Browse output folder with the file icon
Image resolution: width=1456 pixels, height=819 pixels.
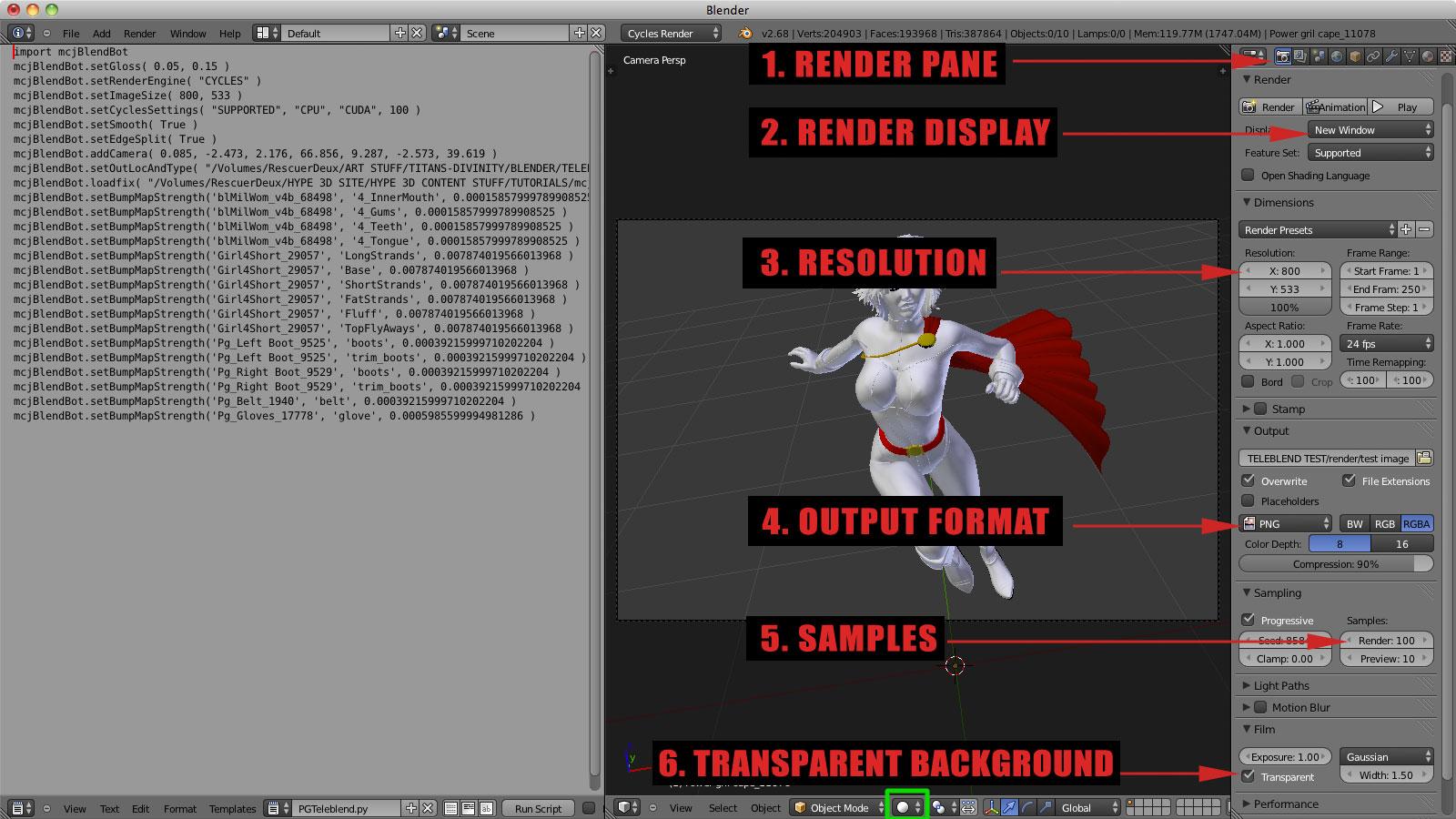[1424, 458]
